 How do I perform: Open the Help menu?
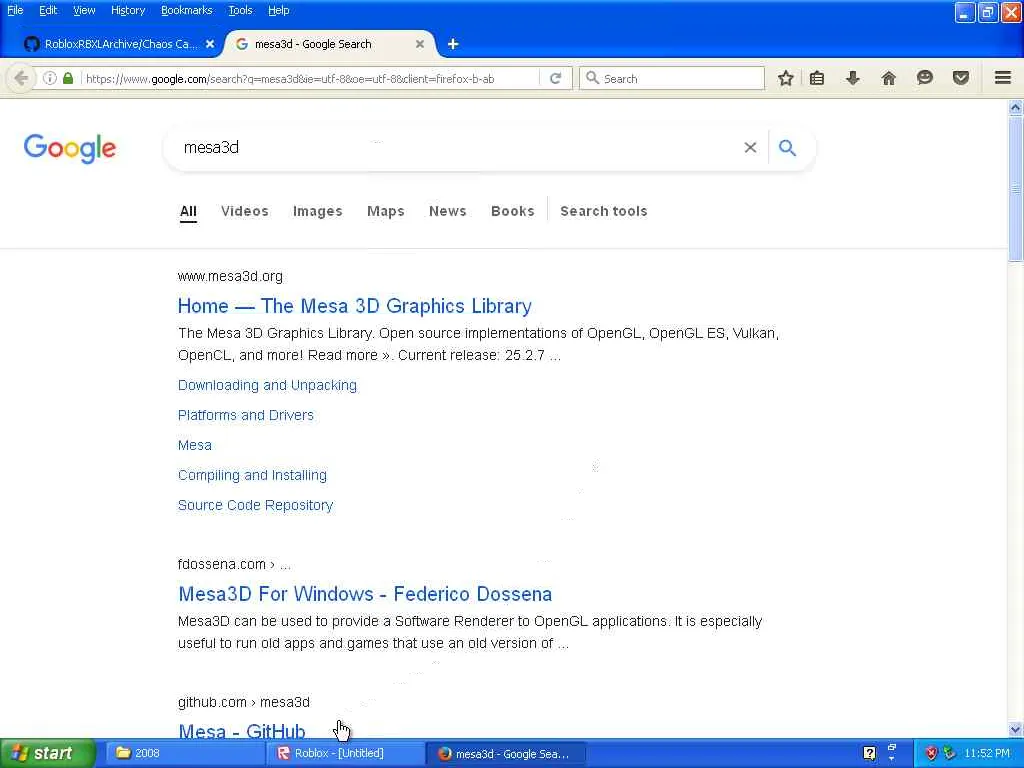point(278,10)
